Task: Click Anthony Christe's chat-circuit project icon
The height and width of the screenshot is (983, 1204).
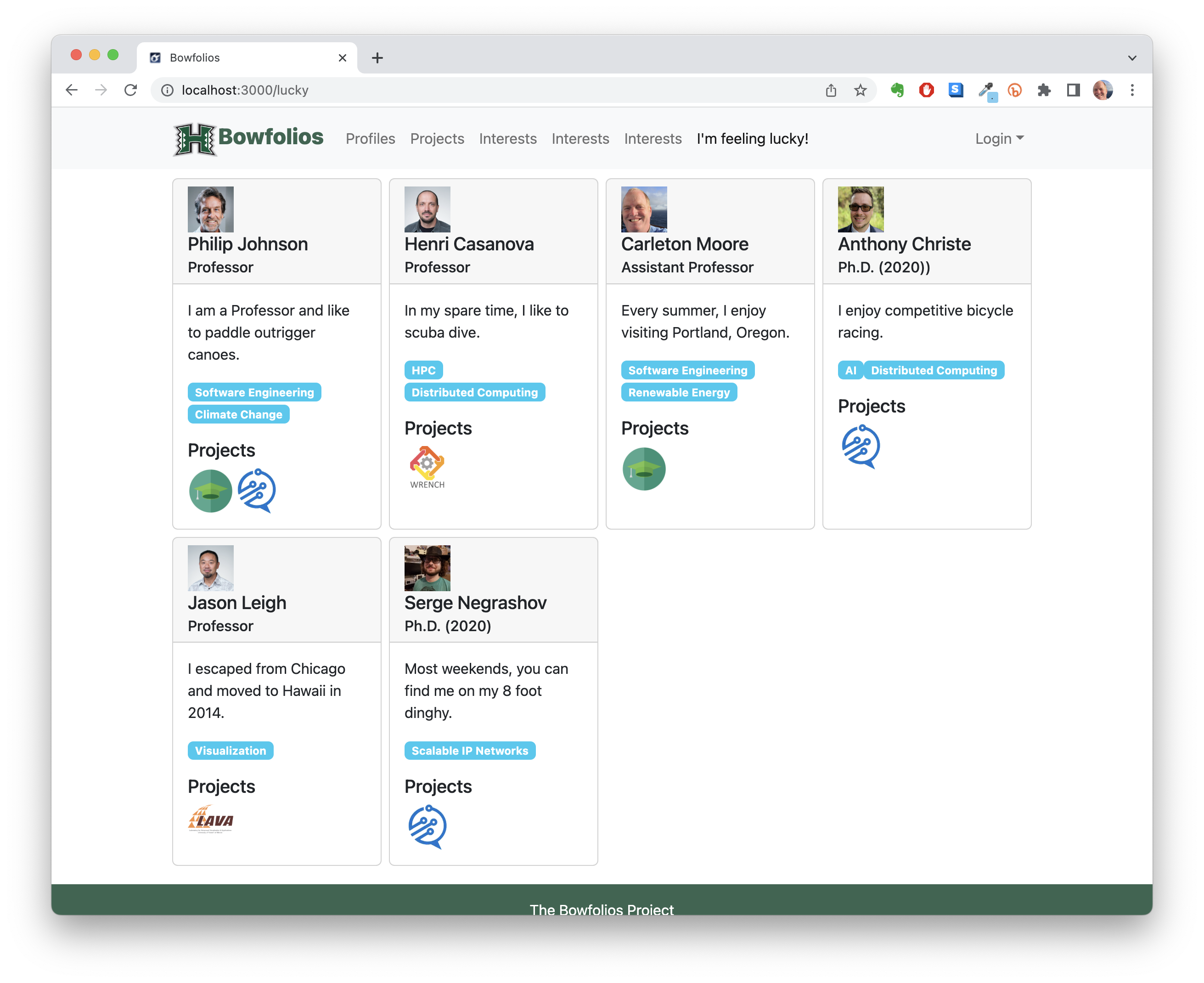Action: (861, 446)
